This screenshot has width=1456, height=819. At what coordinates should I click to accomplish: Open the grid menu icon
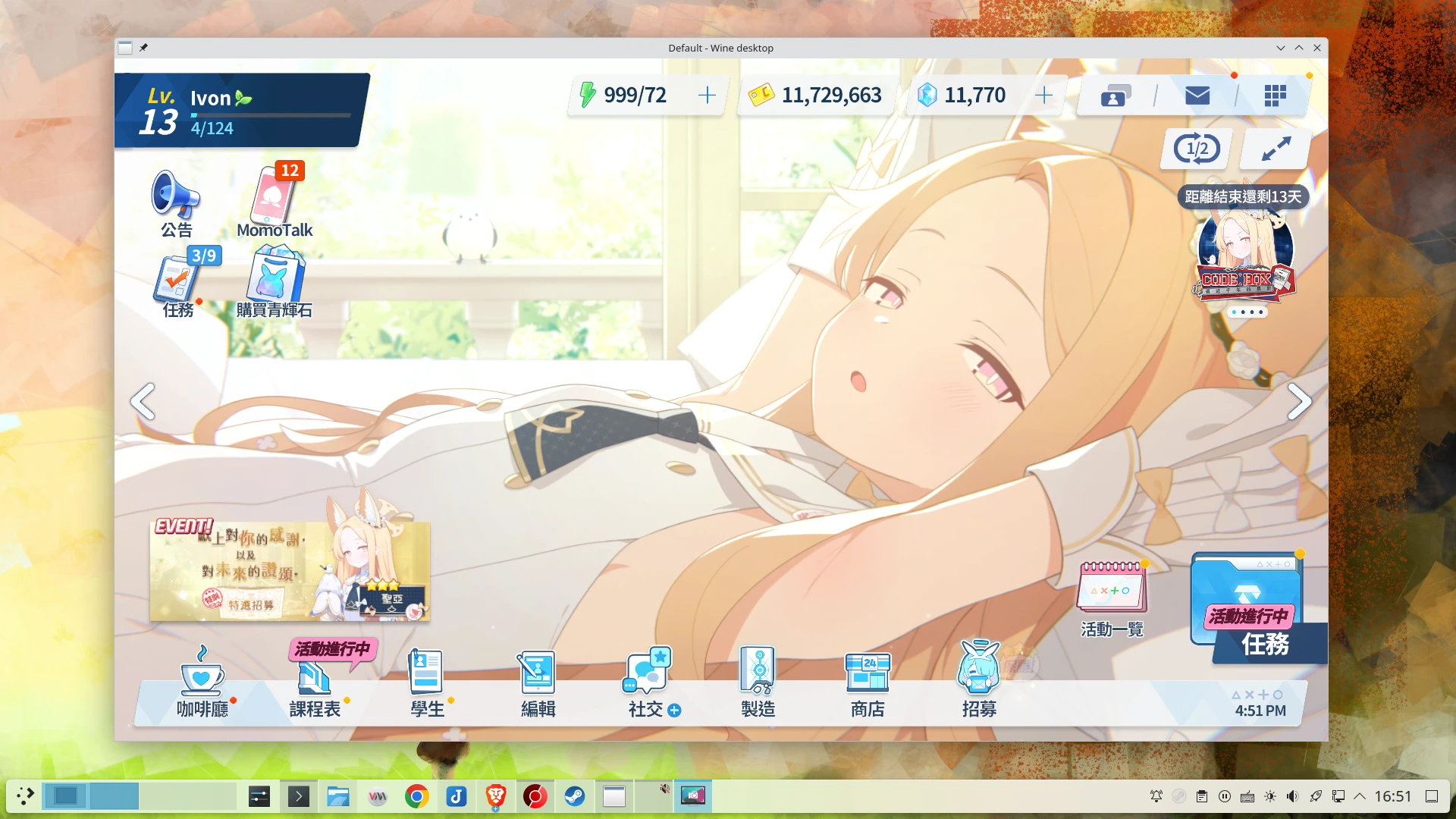click(1275, 96)
